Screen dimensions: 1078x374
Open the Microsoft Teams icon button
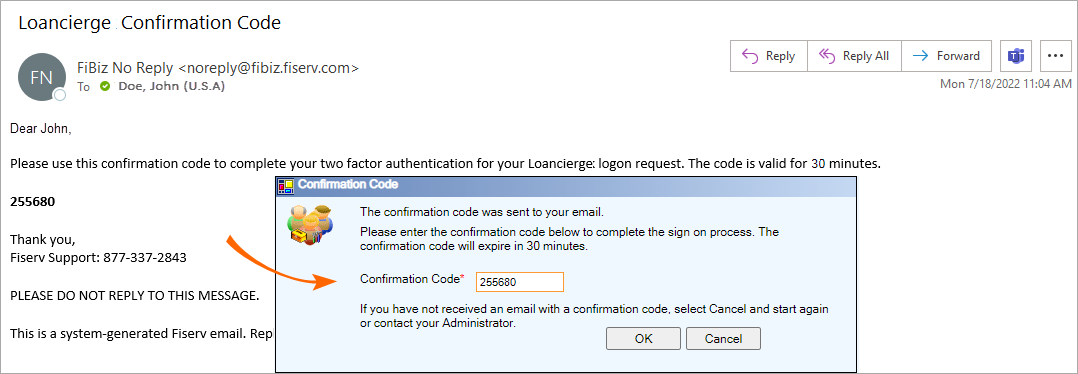[x=1015, y=56]
